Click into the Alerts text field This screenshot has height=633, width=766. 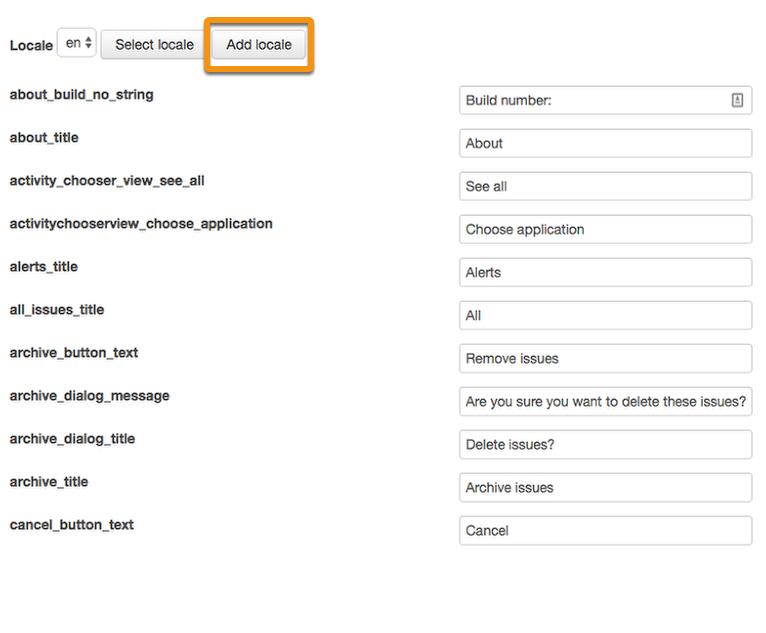(605, 272)
